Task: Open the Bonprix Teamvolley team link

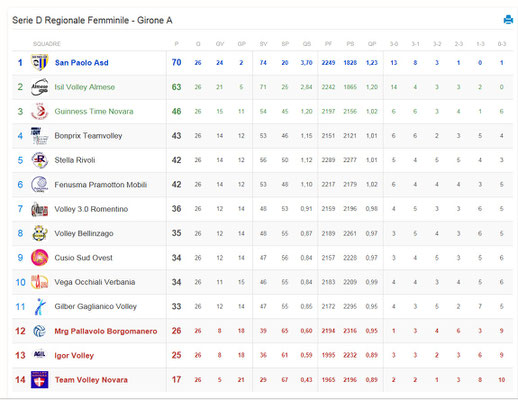Action: (88, 136)
